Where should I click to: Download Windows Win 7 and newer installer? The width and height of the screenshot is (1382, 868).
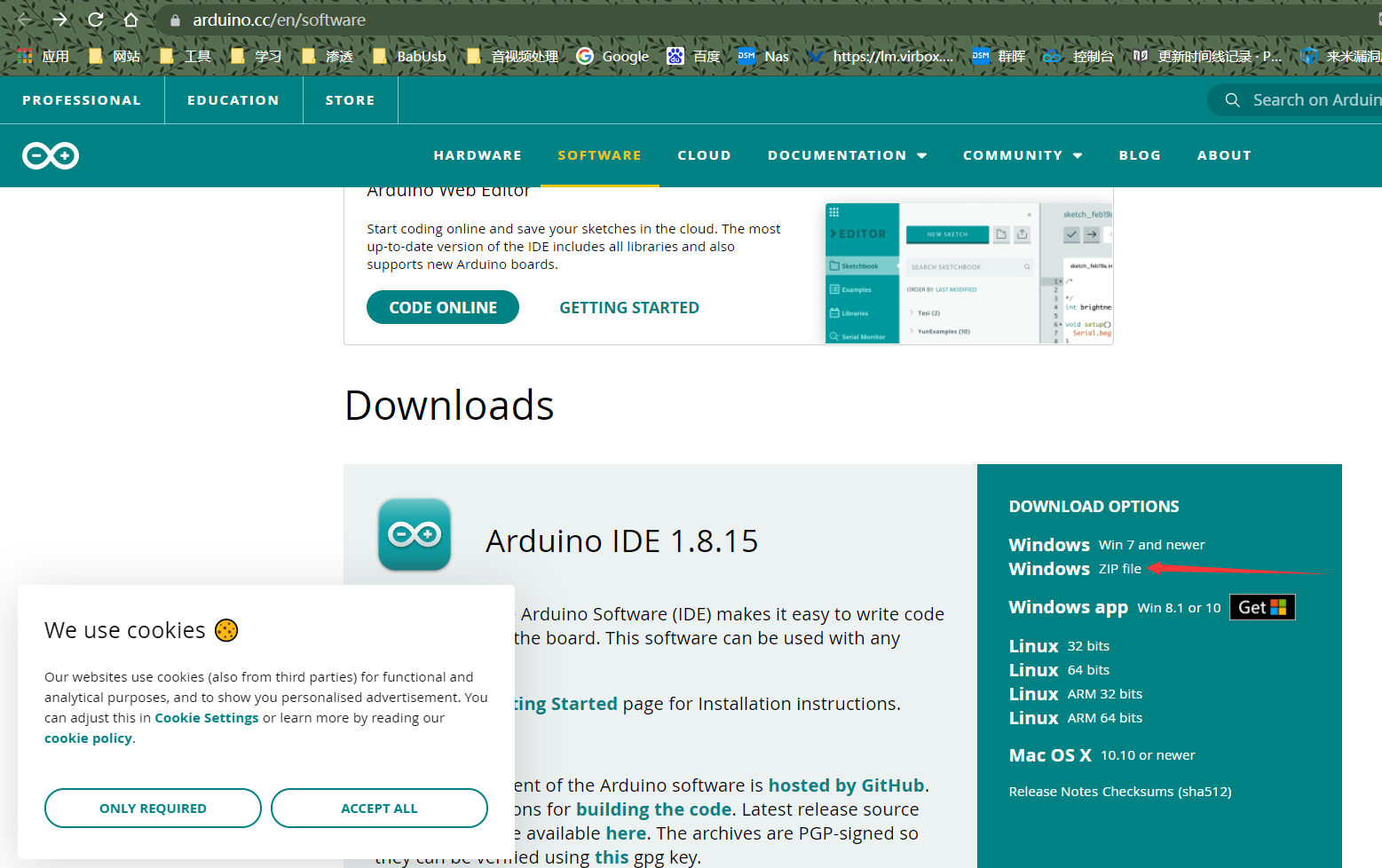[1107, 545]
